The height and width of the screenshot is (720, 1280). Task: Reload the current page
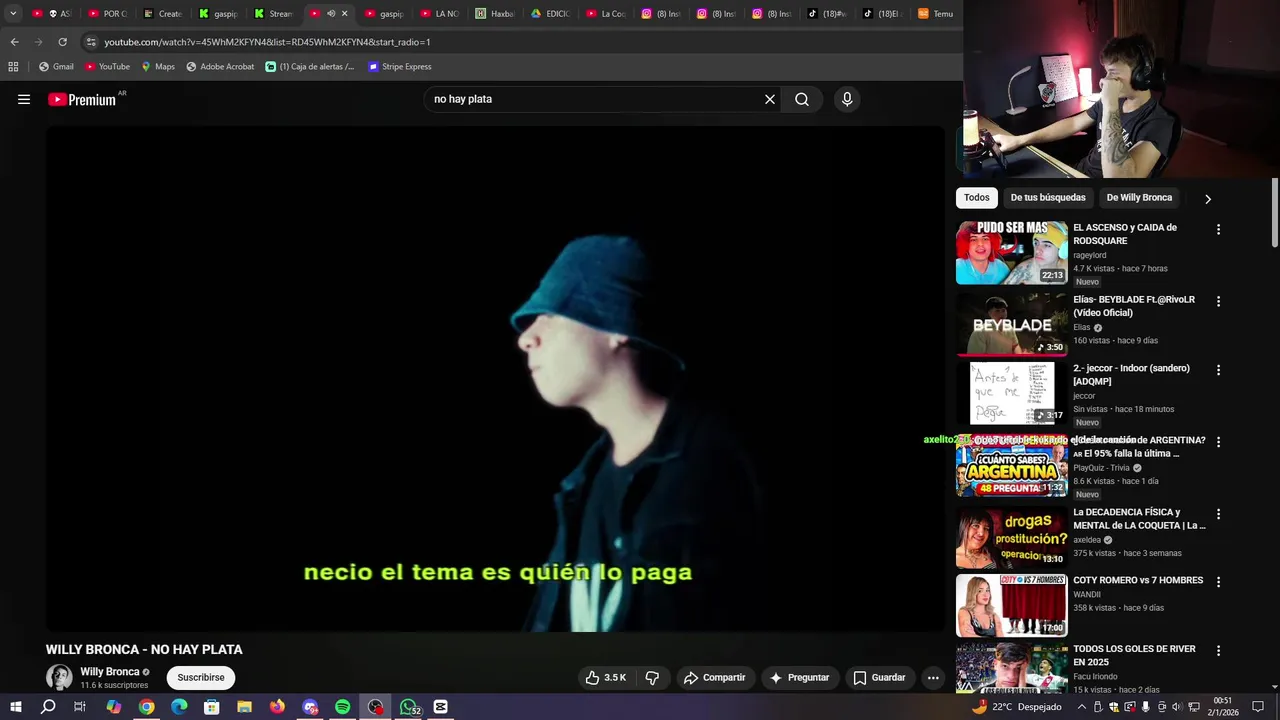[x=62, y=42]
